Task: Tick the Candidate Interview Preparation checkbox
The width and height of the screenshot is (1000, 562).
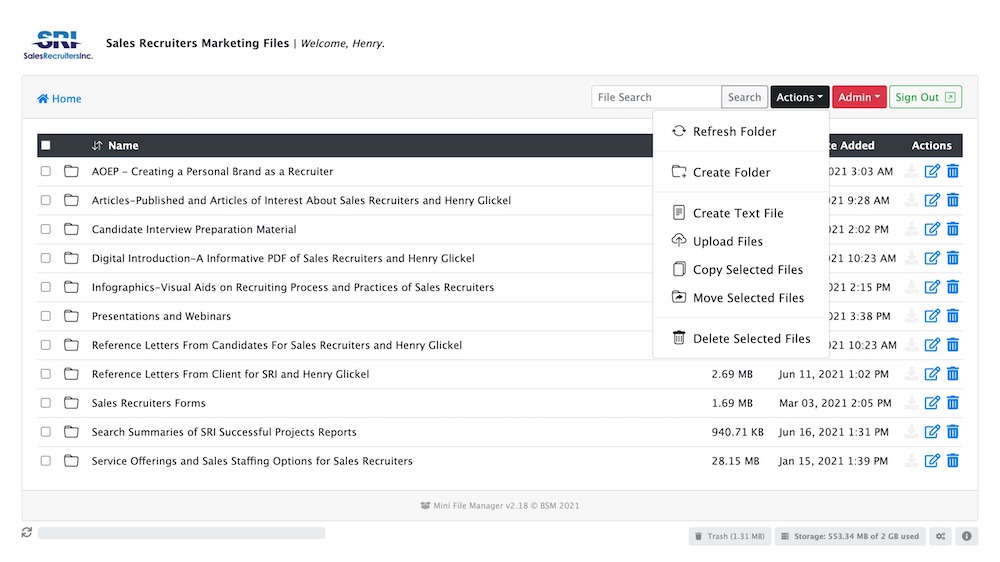Action: click(x=46, y=229)
